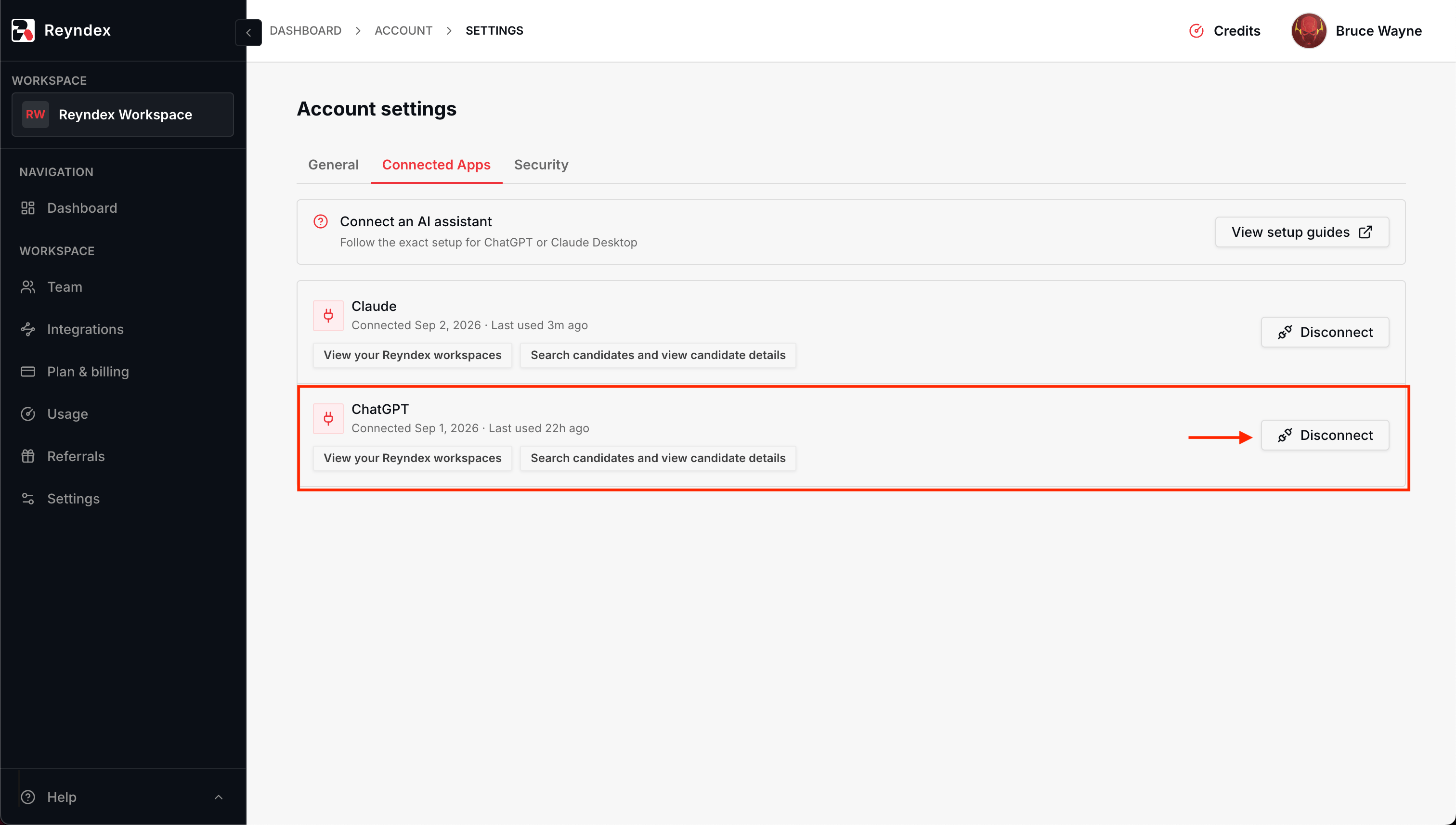Open the Bruce Wayne account menu
Image resolution: width=1456 pixels, height=825 pixels.
tap(1356, 31)
